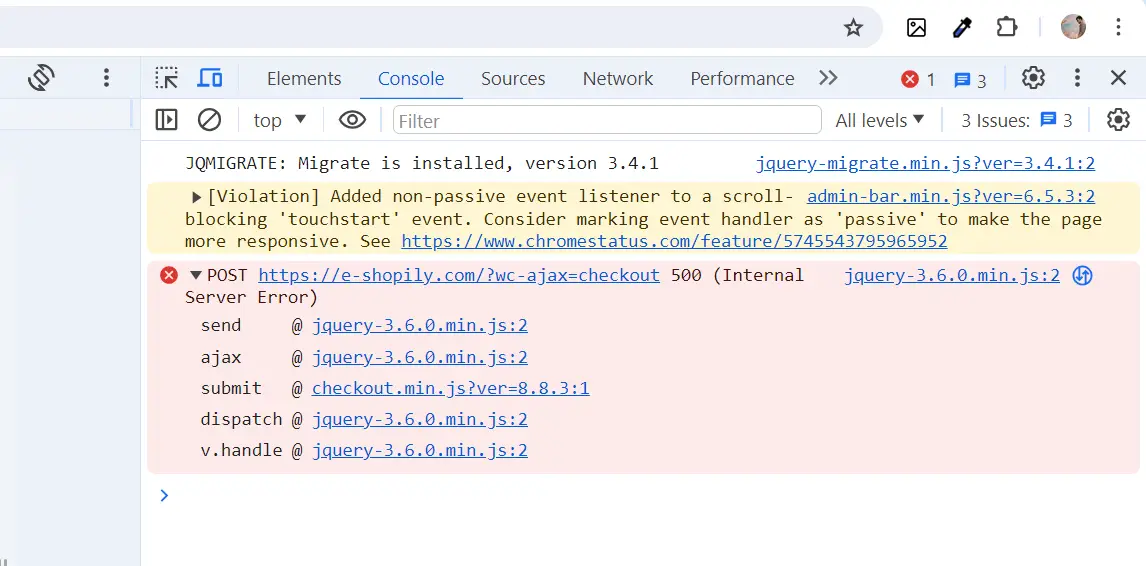Switch to the Sources tab

(513, 78)
